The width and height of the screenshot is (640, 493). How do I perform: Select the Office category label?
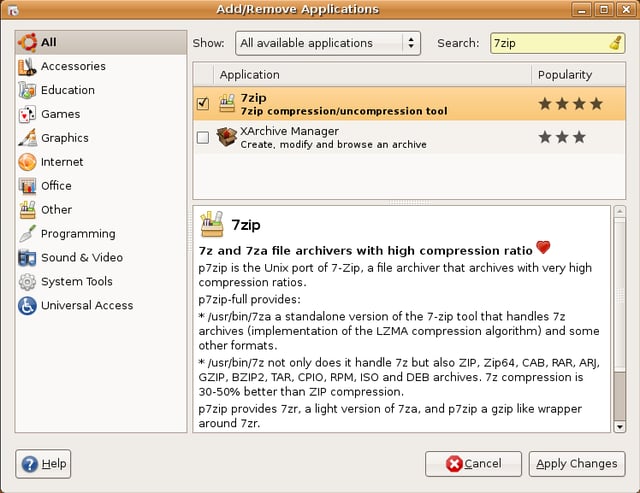(56, 186)
